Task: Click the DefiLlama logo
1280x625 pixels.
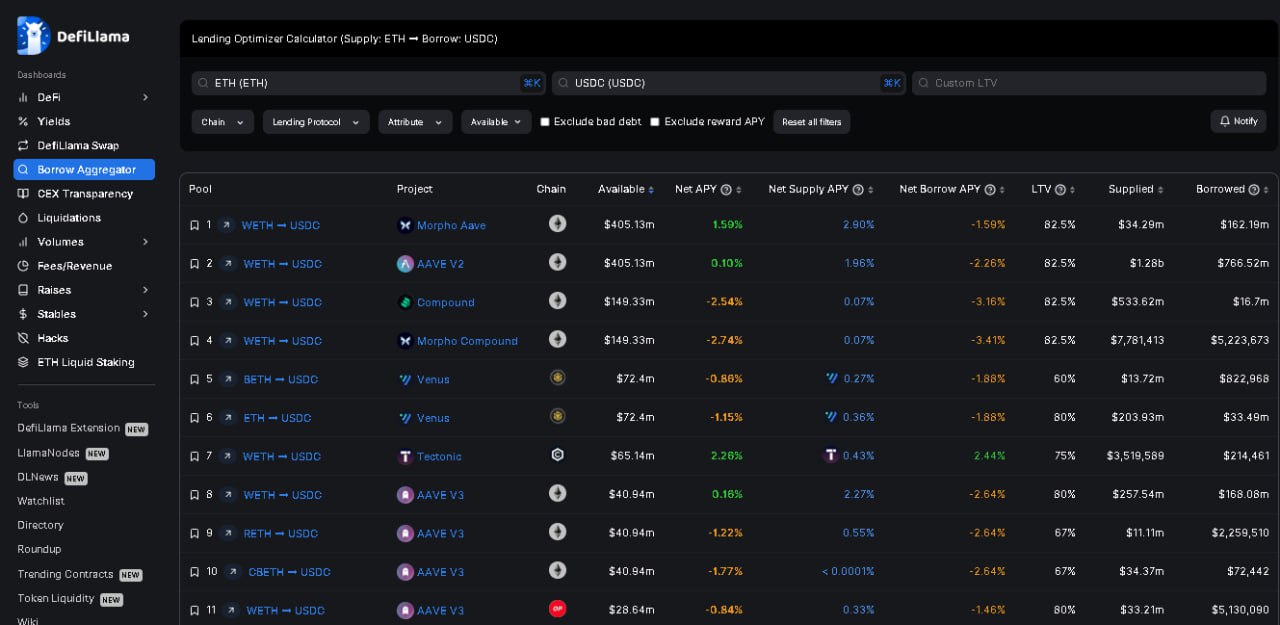Action: coord(73,36)
